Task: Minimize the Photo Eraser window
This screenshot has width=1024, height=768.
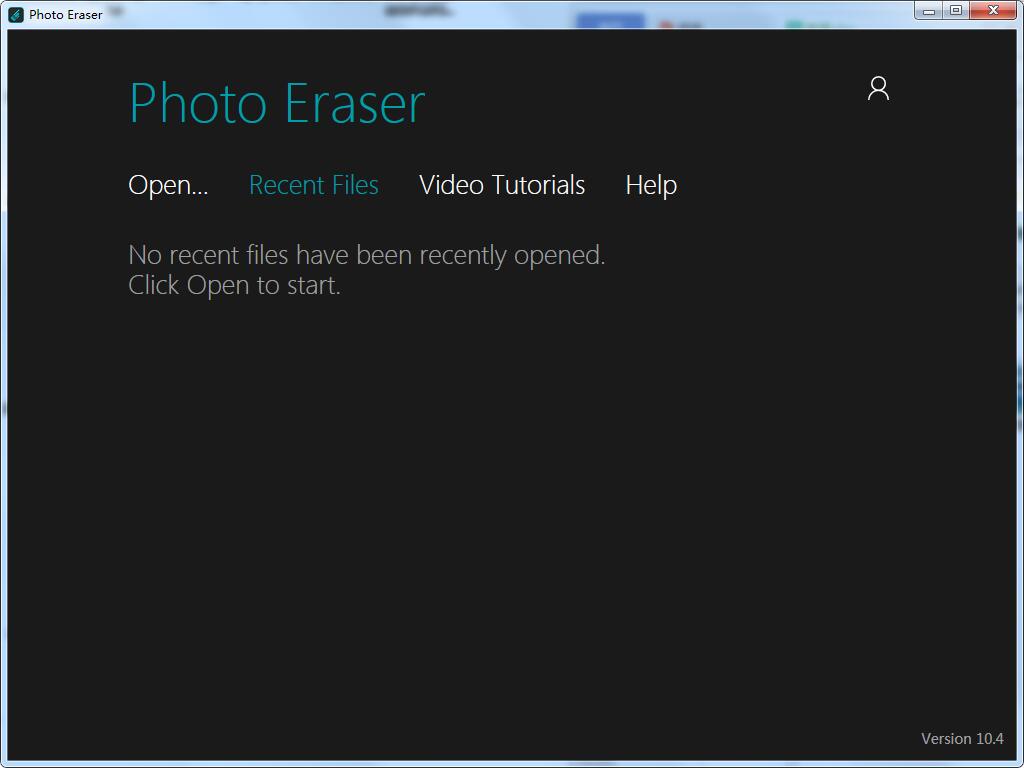Action: pyautogui.click(x=929, y=10)
